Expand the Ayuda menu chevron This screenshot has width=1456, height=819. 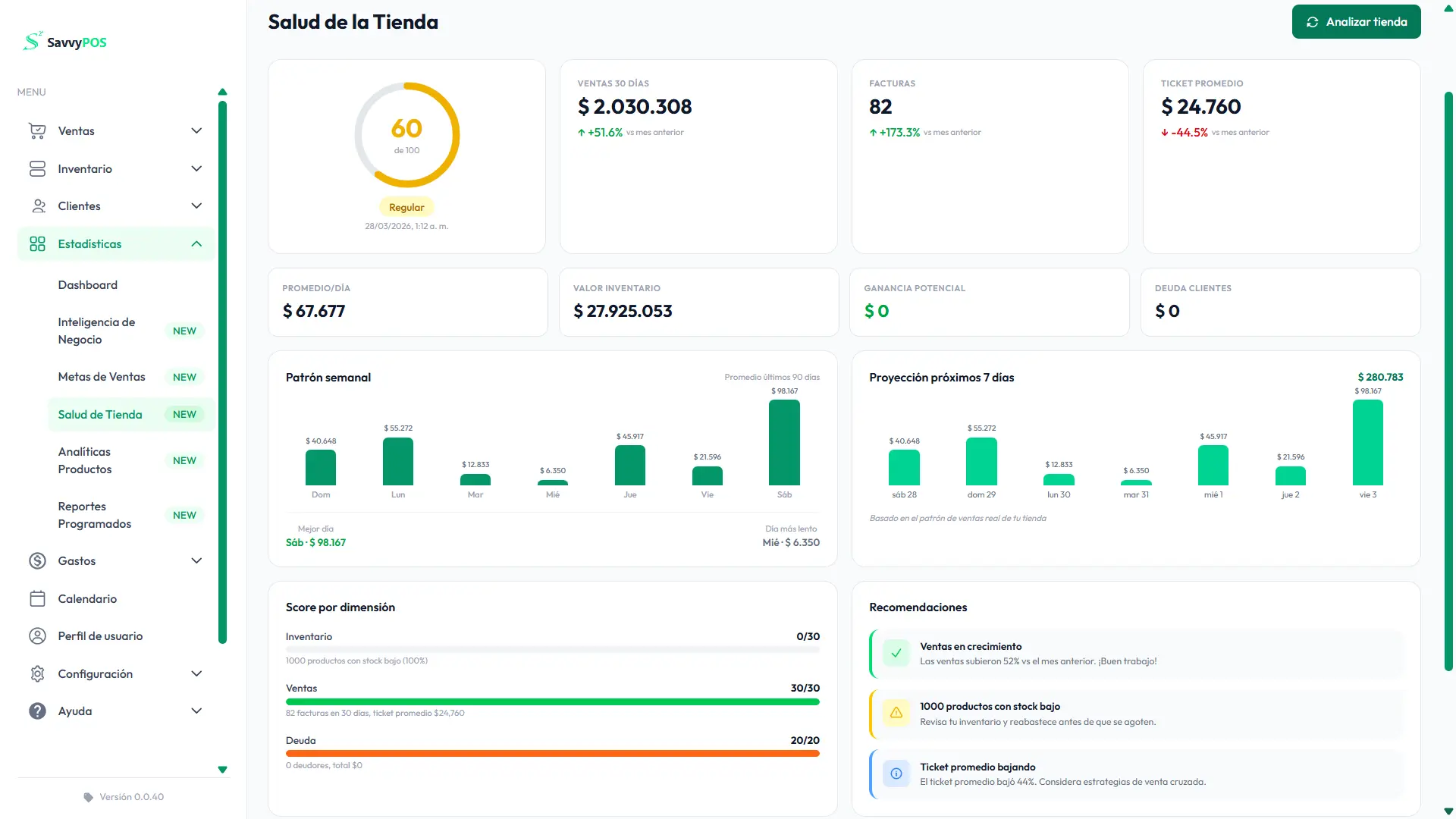tap(196, 711)
